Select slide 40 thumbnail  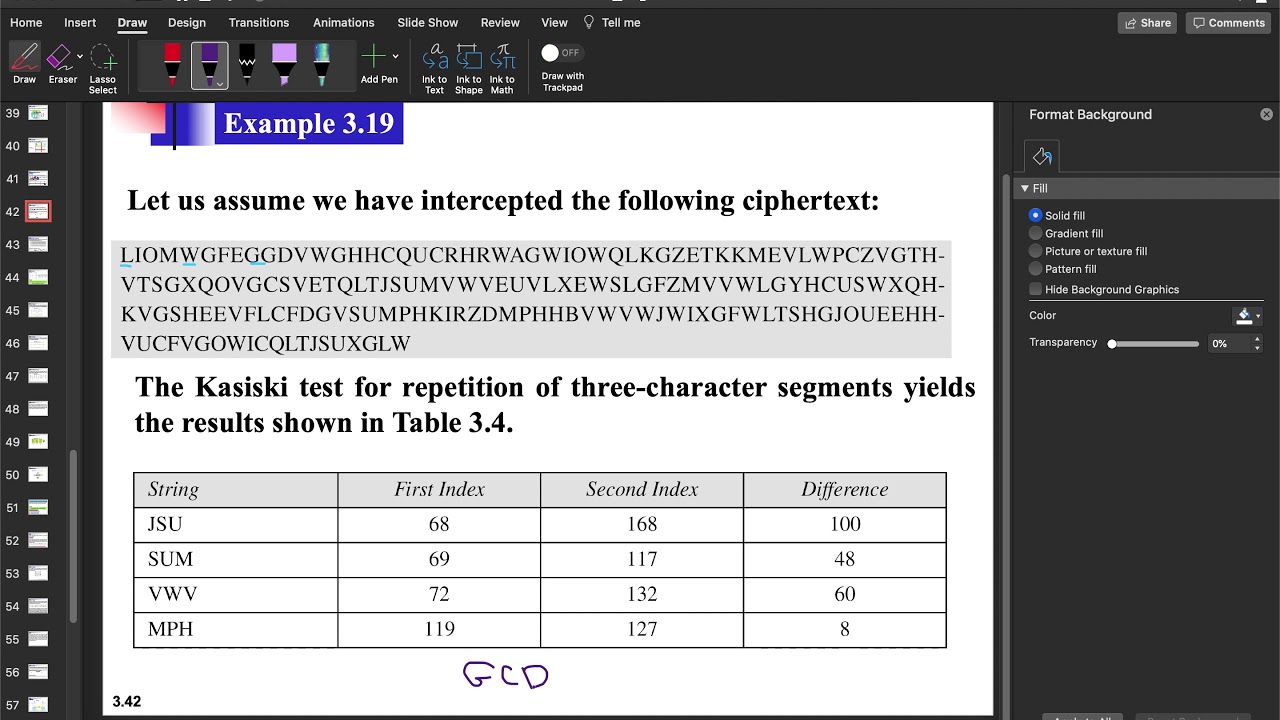(38, 146)
